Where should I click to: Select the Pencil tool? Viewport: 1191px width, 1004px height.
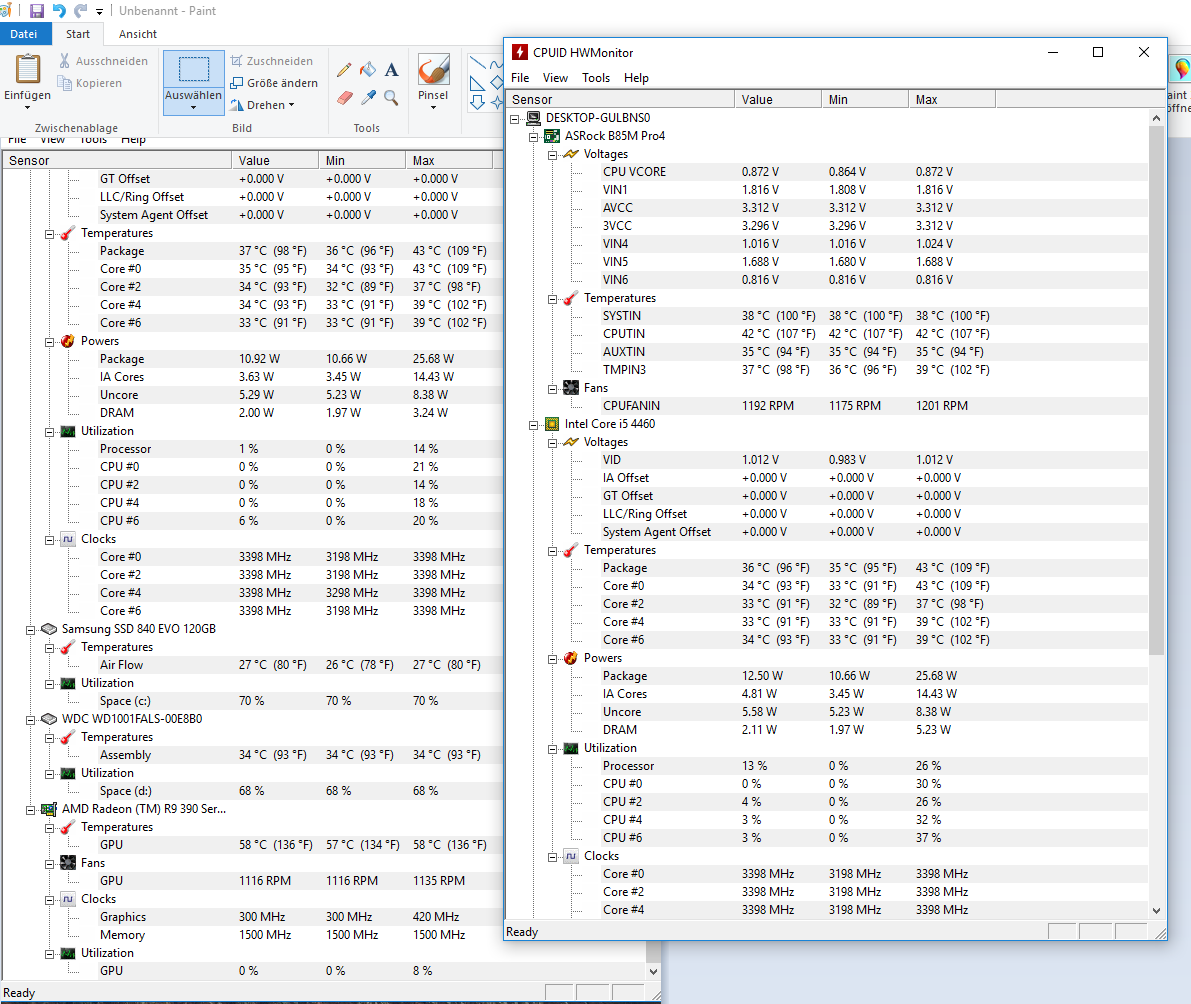pos(344,70)
